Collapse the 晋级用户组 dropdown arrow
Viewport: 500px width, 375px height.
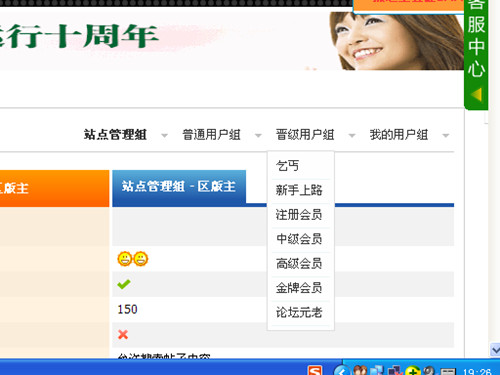[352, 136]
